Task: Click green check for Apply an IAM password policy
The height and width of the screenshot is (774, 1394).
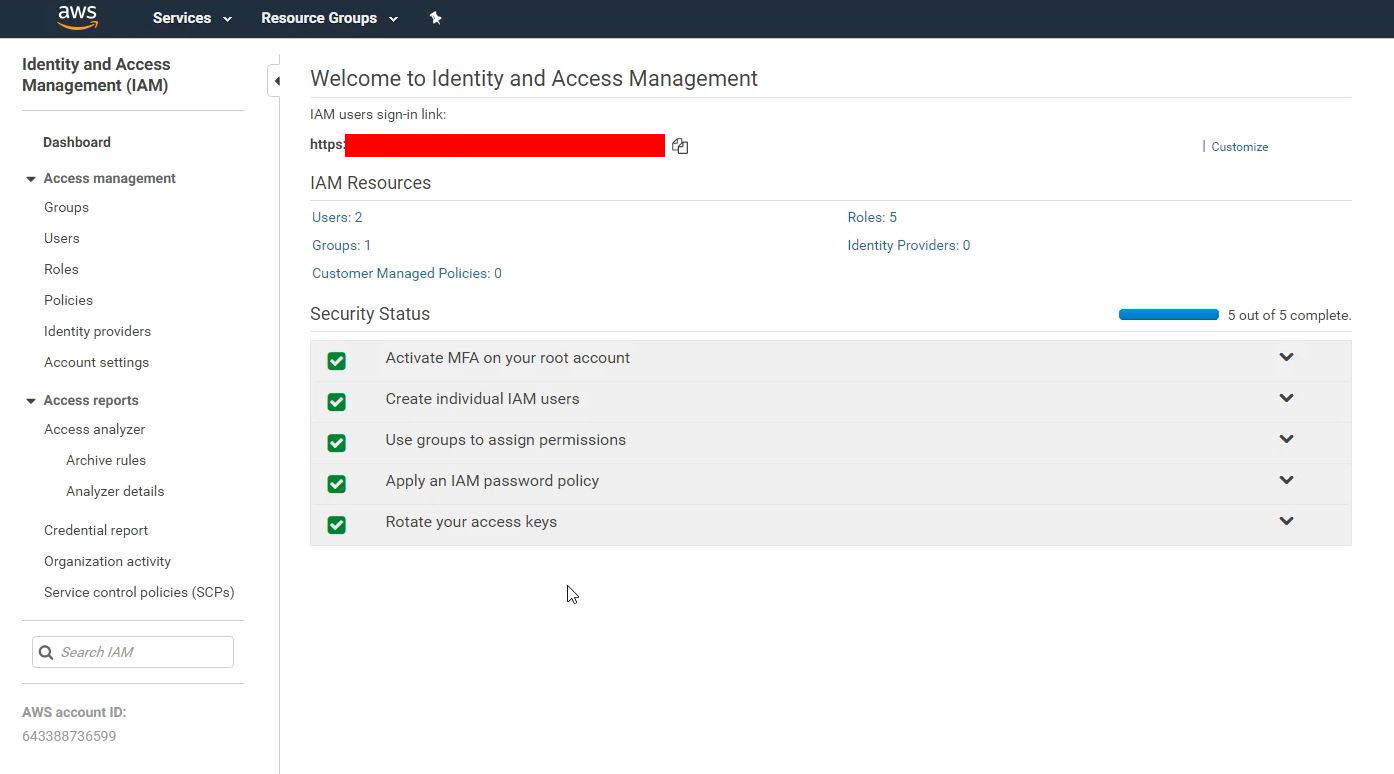Action: click(337, 484)
